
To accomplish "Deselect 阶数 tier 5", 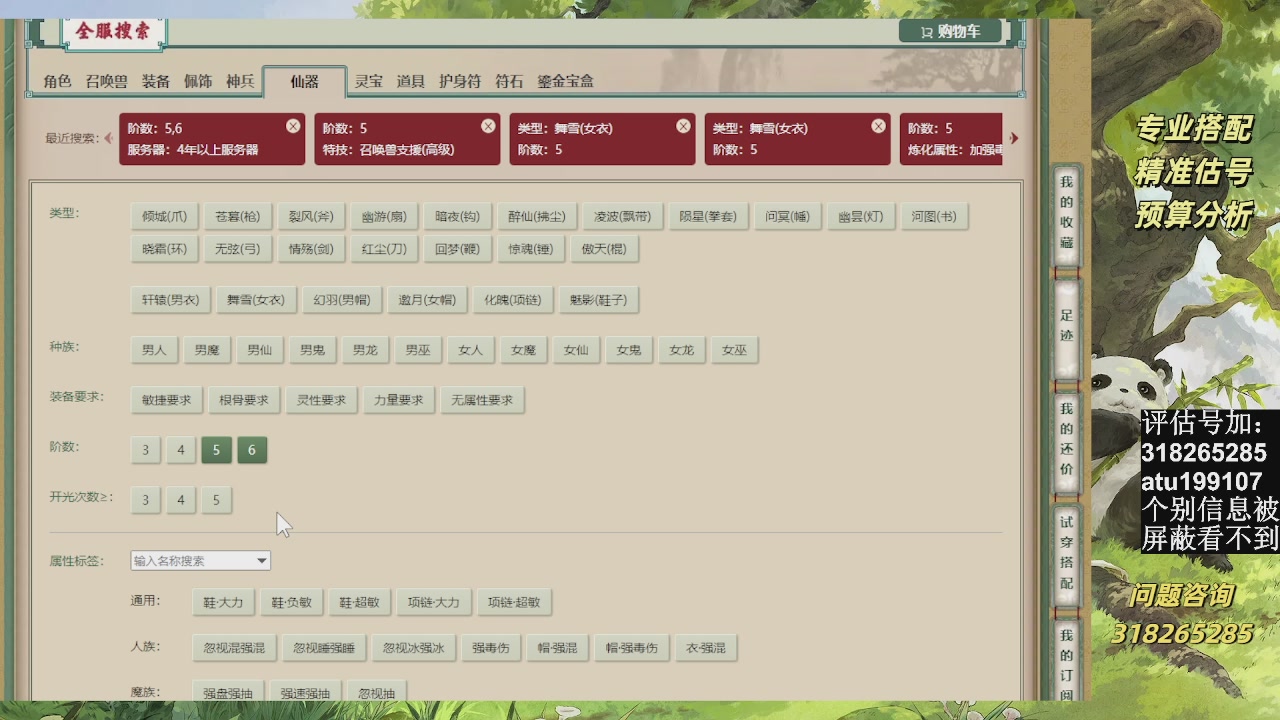I will [216, 450].
